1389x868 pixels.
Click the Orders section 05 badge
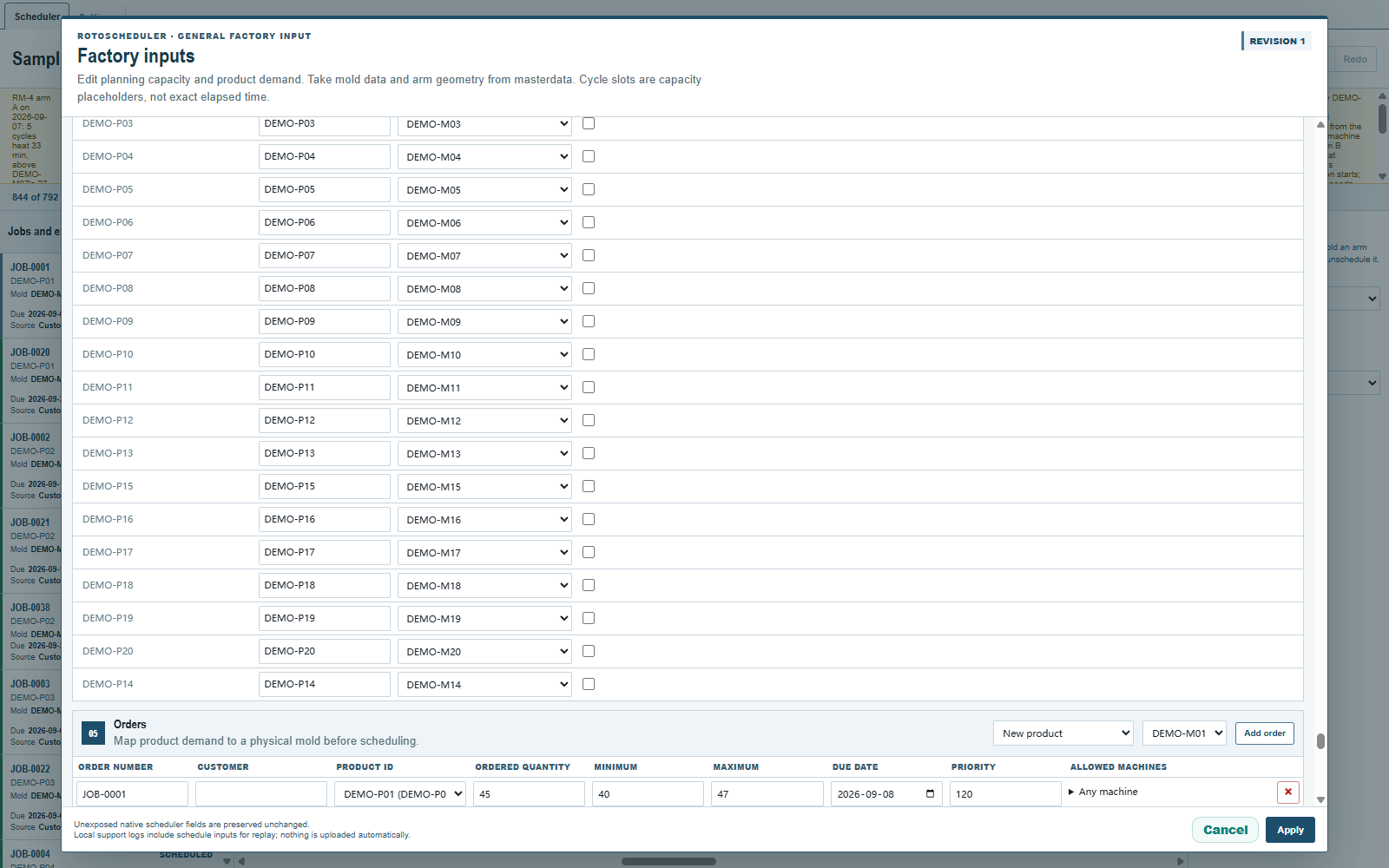pyautogui.click(x=93, y=733)
